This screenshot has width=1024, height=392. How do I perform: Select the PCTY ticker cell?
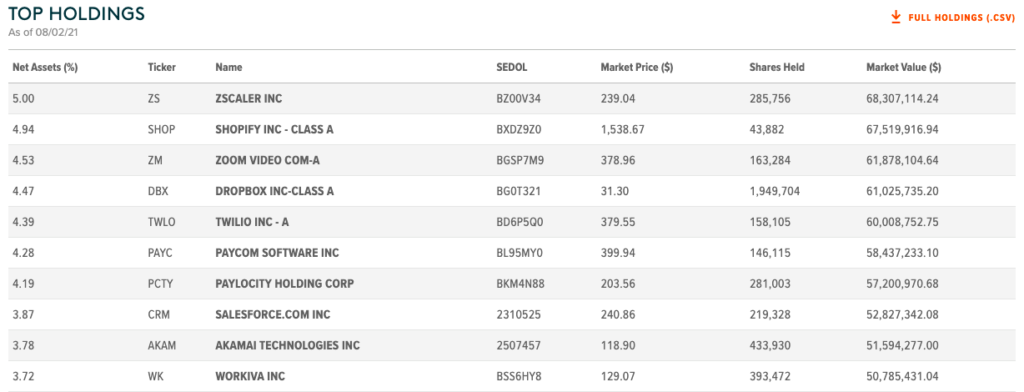(161, 284)
